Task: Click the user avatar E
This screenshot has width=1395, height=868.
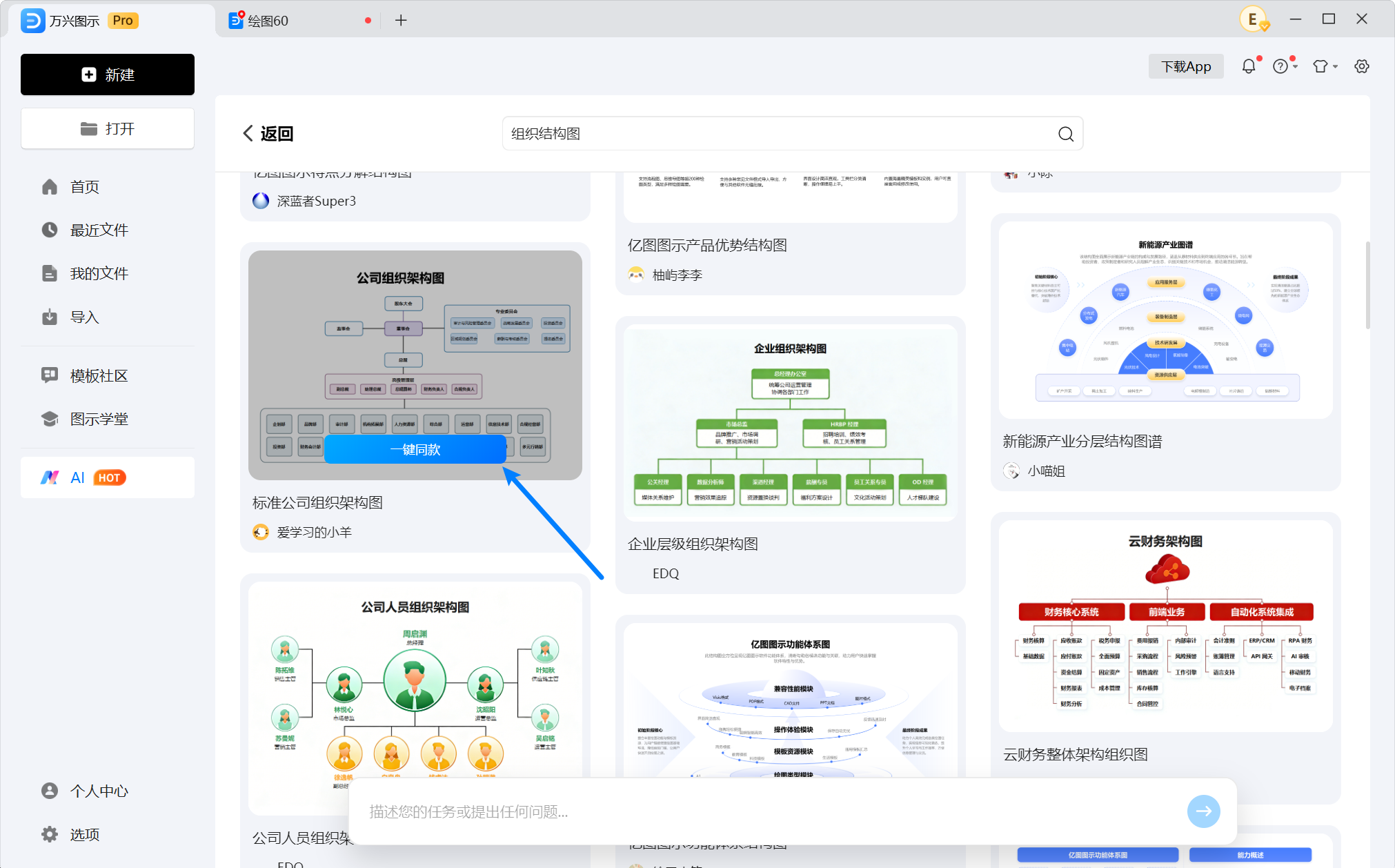Action: 1253,19
